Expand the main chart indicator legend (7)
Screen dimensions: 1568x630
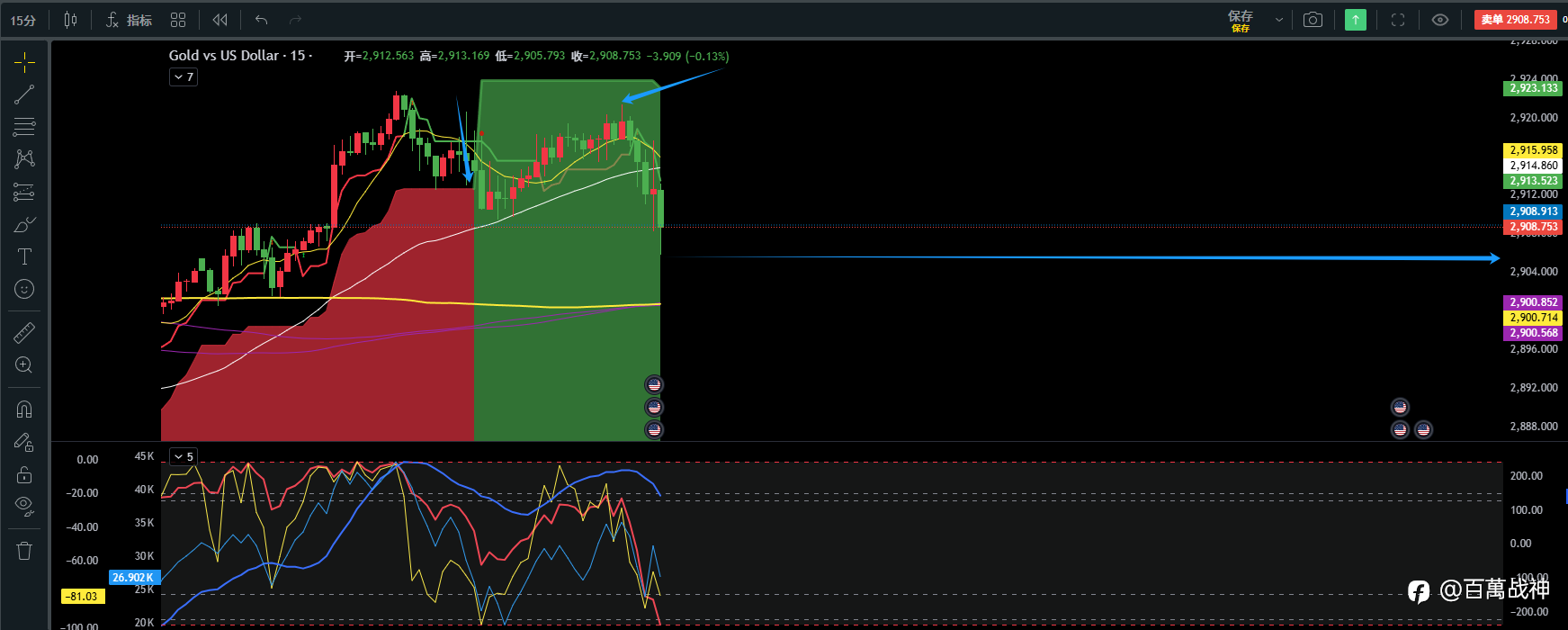[x=183, y=77]
